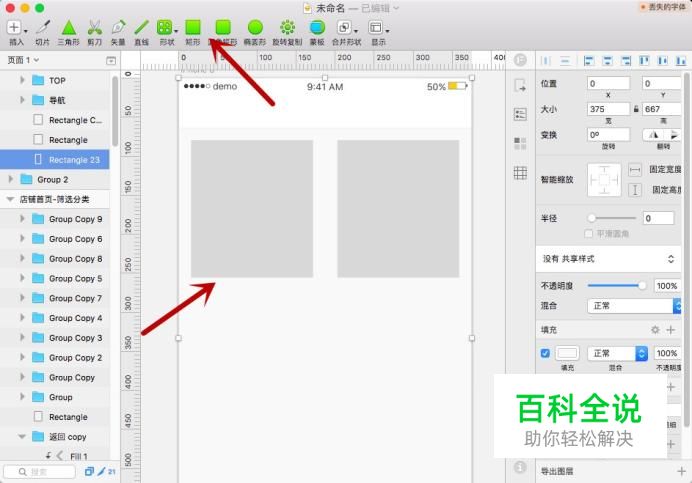692x483 pixels.
Task: Select the Group Copy 7 layer
Action: click(55, 298)
